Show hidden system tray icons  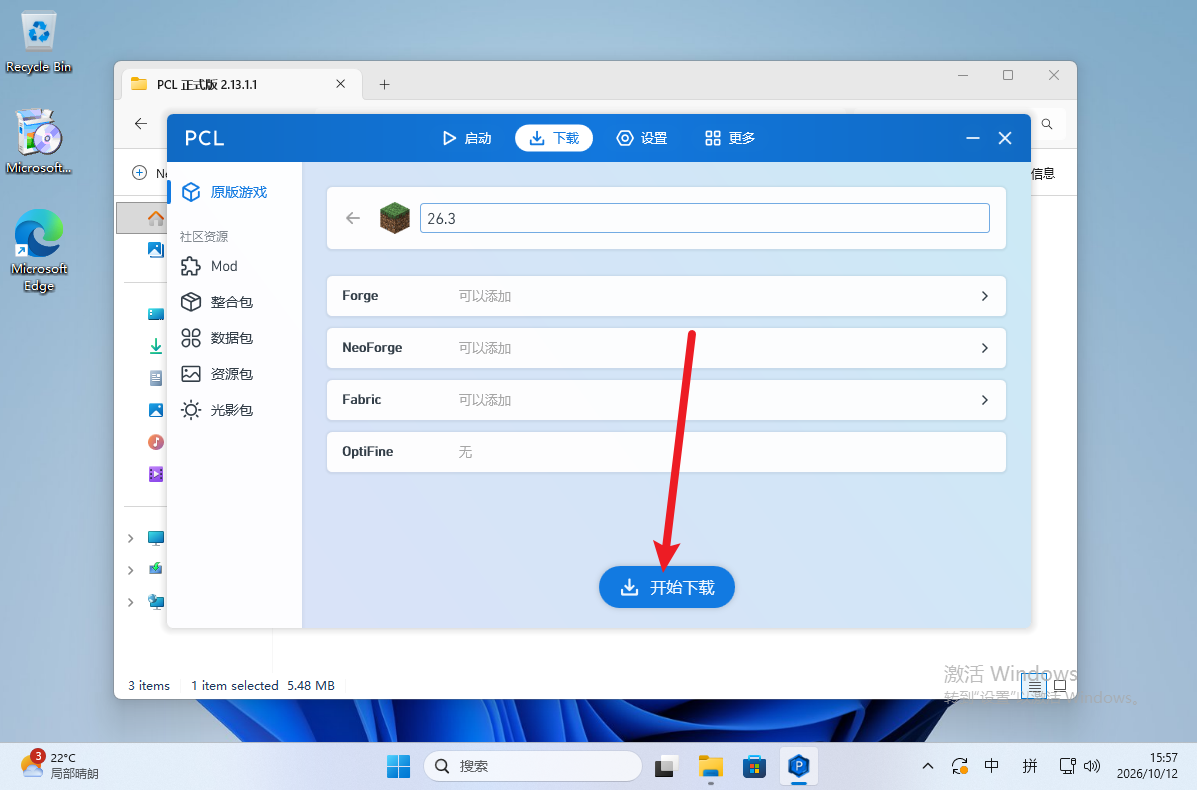click(x=928, y=766)
